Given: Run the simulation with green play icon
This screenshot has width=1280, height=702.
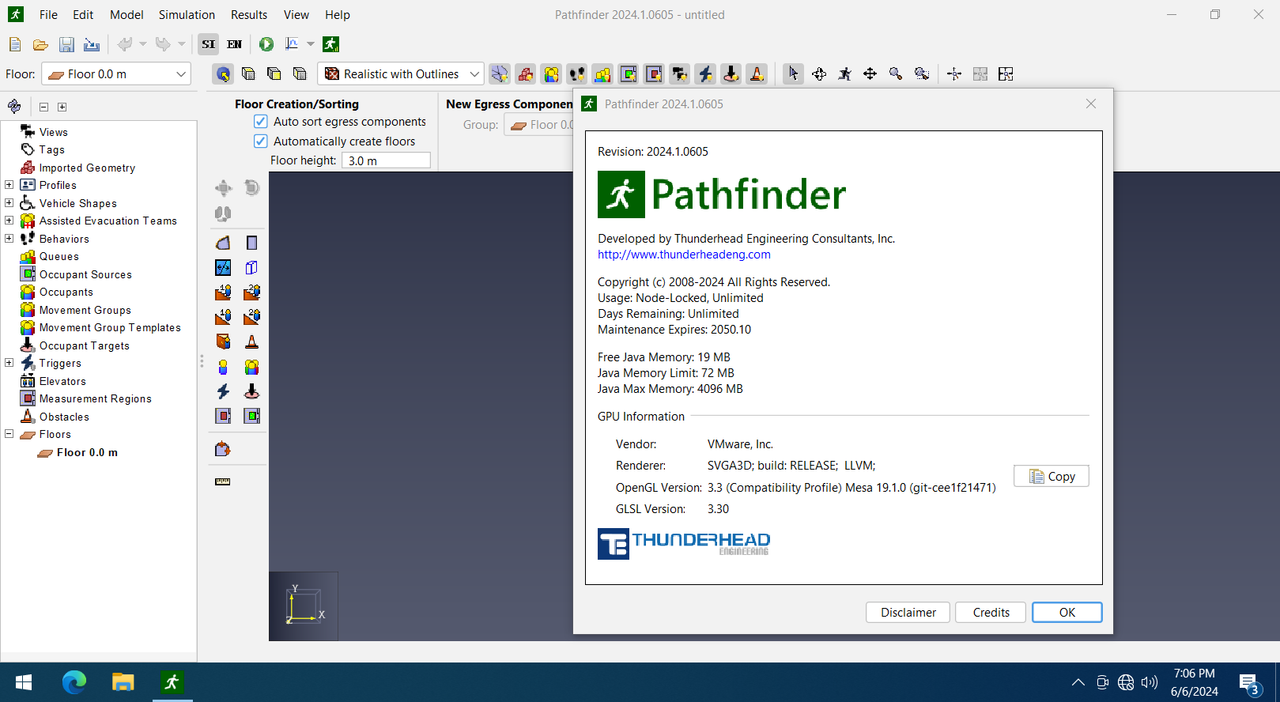Looking at the screenshot, I should [x=266, y=44].
